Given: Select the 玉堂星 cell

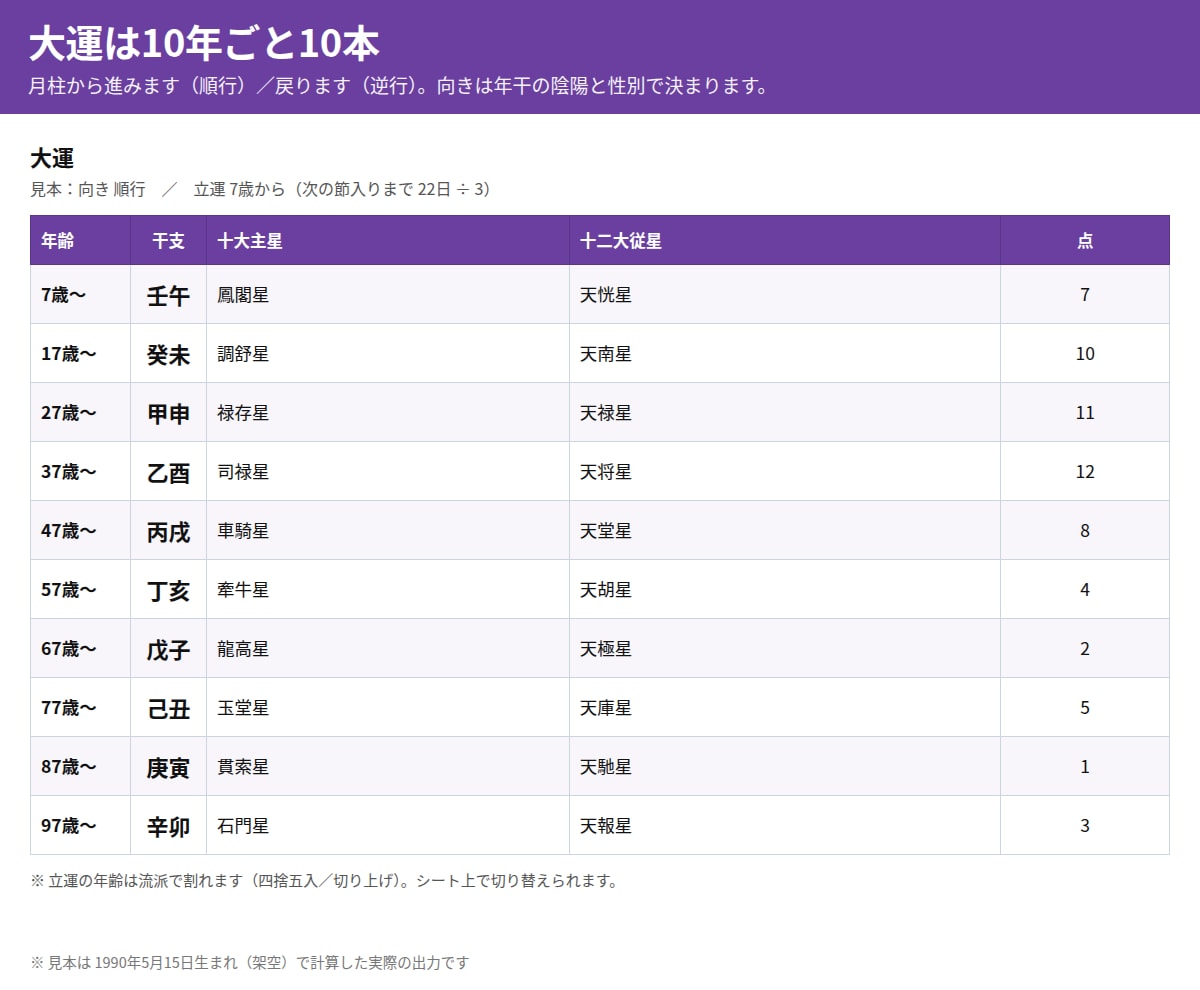Looking at the screenshot, I should click(x=388, y=708).
